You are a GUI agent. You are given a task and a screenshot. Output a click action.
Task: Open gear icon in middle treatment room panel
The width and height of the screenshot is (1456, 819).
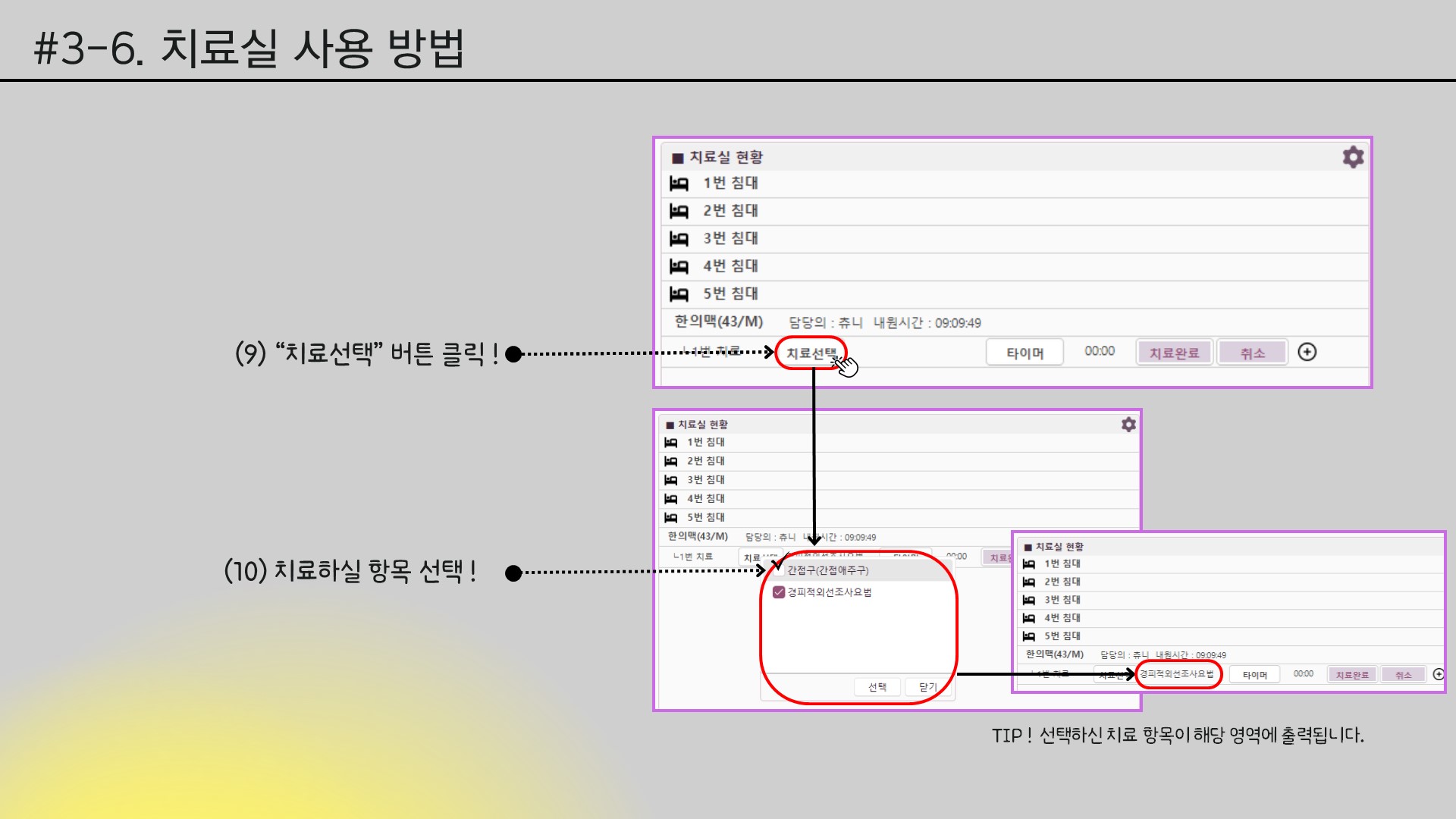click(1128, 425)
